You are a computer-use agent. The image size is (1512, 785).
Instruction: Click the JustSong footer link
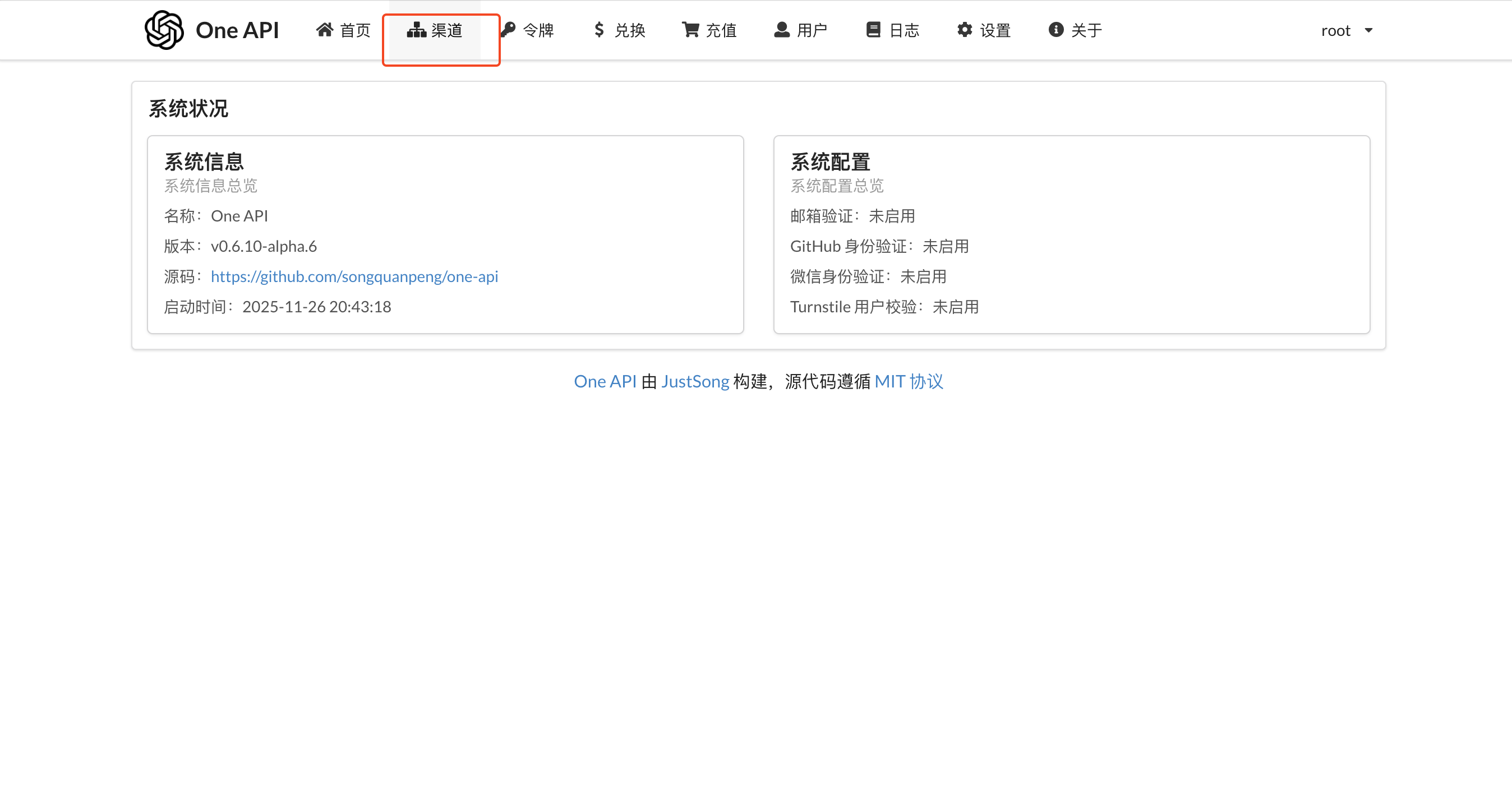pos(695,381)
